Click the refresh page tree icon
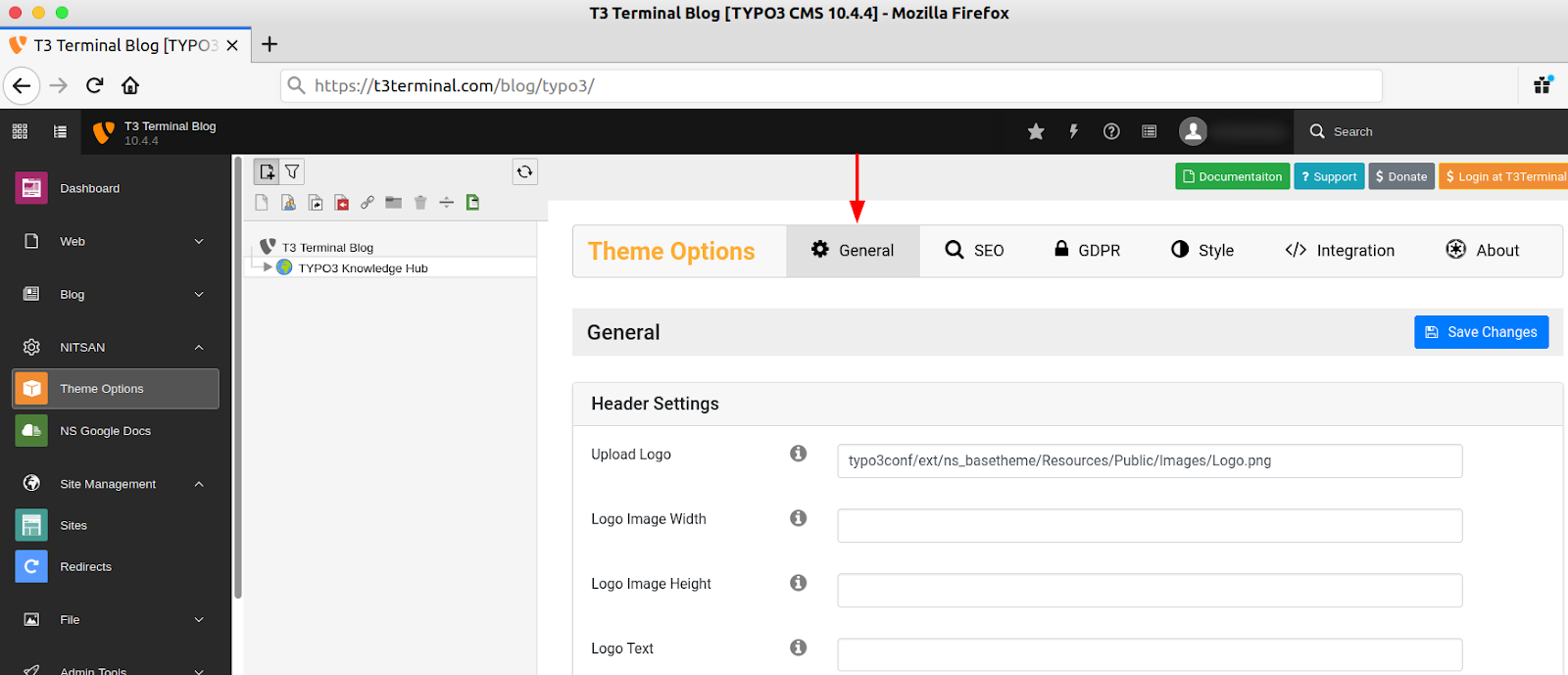Screen dimensions: 1568x675 525,171
